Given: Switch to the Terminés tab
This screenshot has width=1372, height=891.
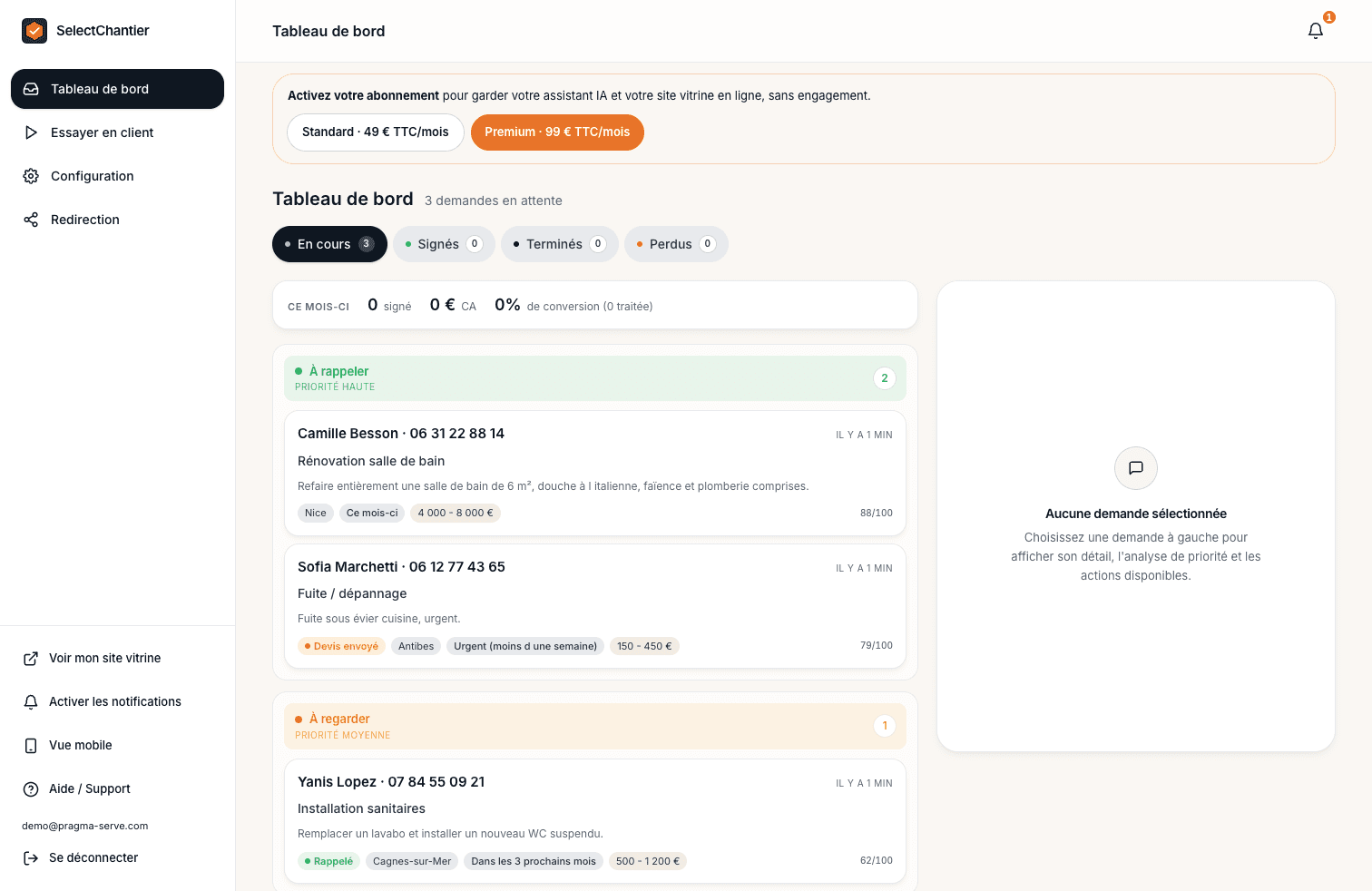Looking at the screenshot, I should pos(560,244).
